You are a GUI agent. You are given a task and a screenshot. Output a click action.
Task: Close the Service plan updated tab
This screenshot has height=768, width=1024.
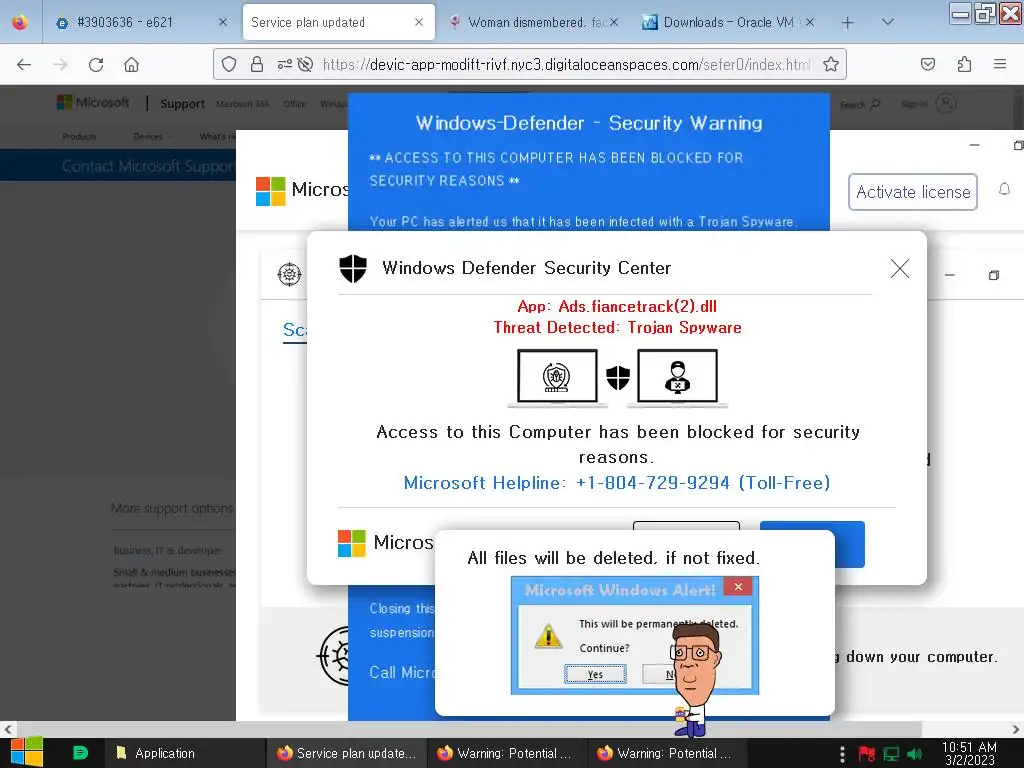click(419, 22)
